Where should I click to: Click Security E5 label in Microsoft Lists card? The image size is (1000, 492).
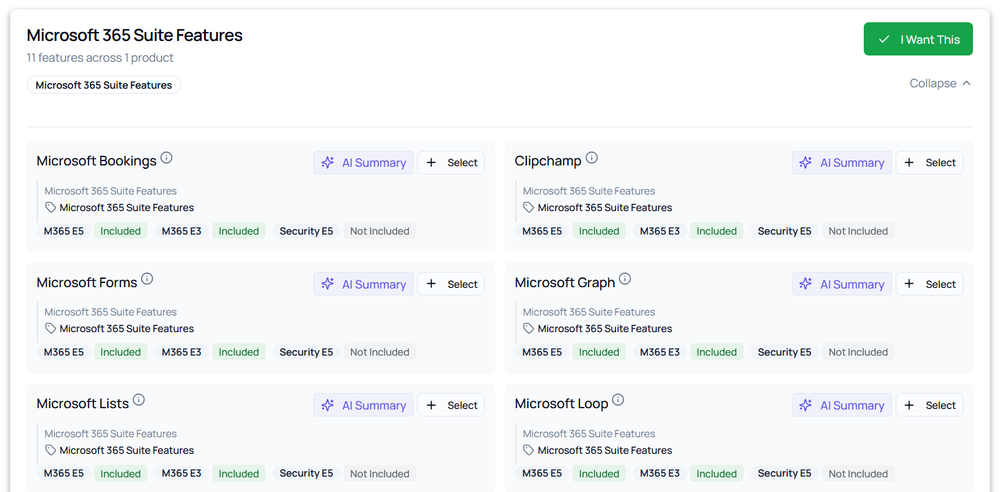pyautogui.click(x=306, y=473)
